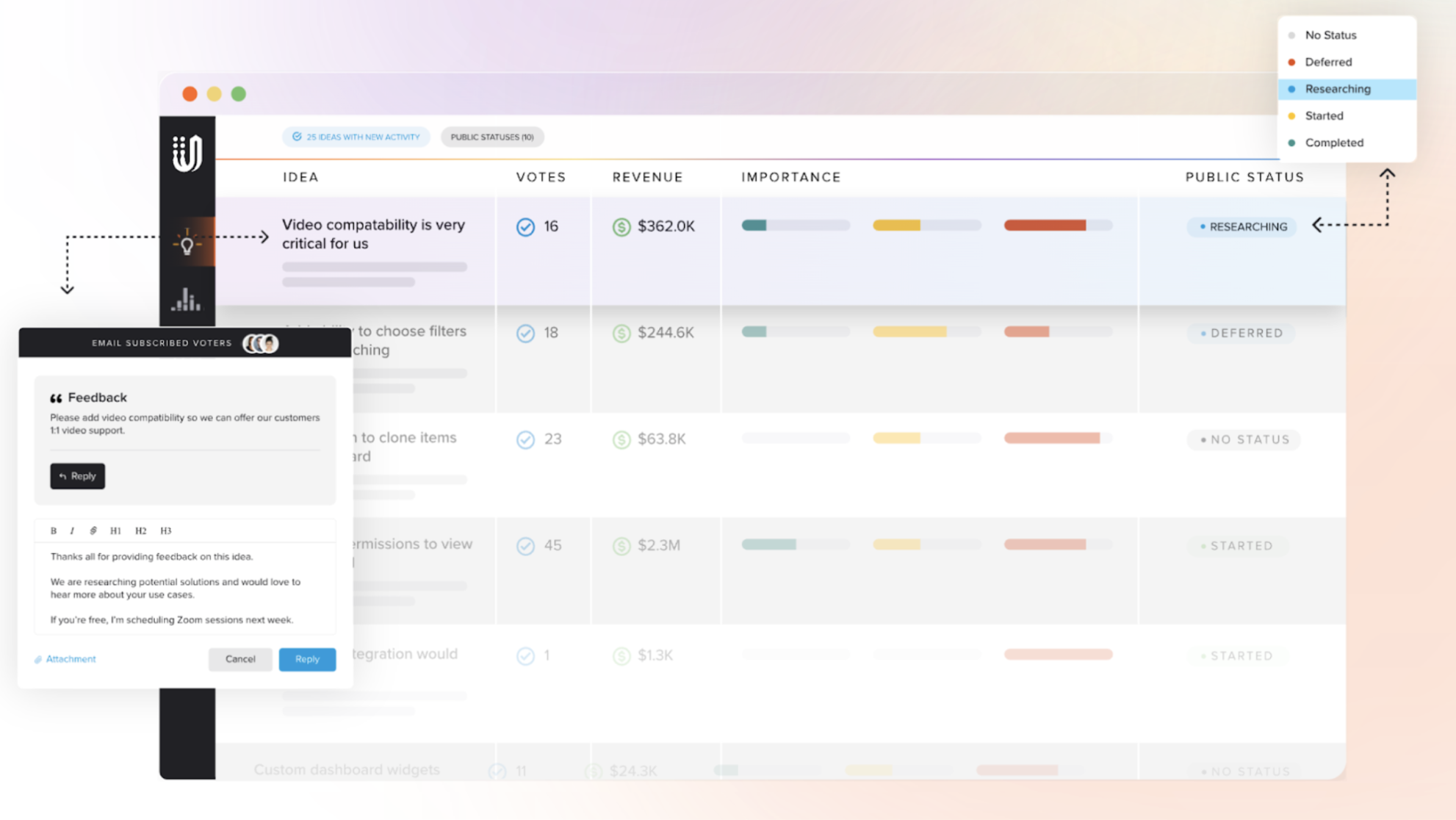Screen dimensions: 1456x820
Task: Click the IDEA column header
Action: pyautogui.click(x=300, y=177)
